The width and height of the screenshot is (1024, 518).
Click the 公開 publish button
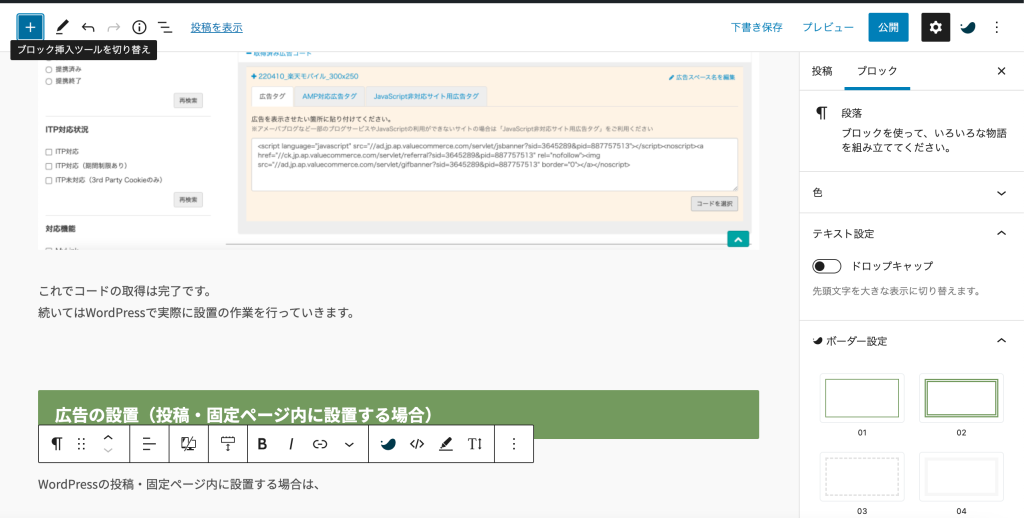888,27
